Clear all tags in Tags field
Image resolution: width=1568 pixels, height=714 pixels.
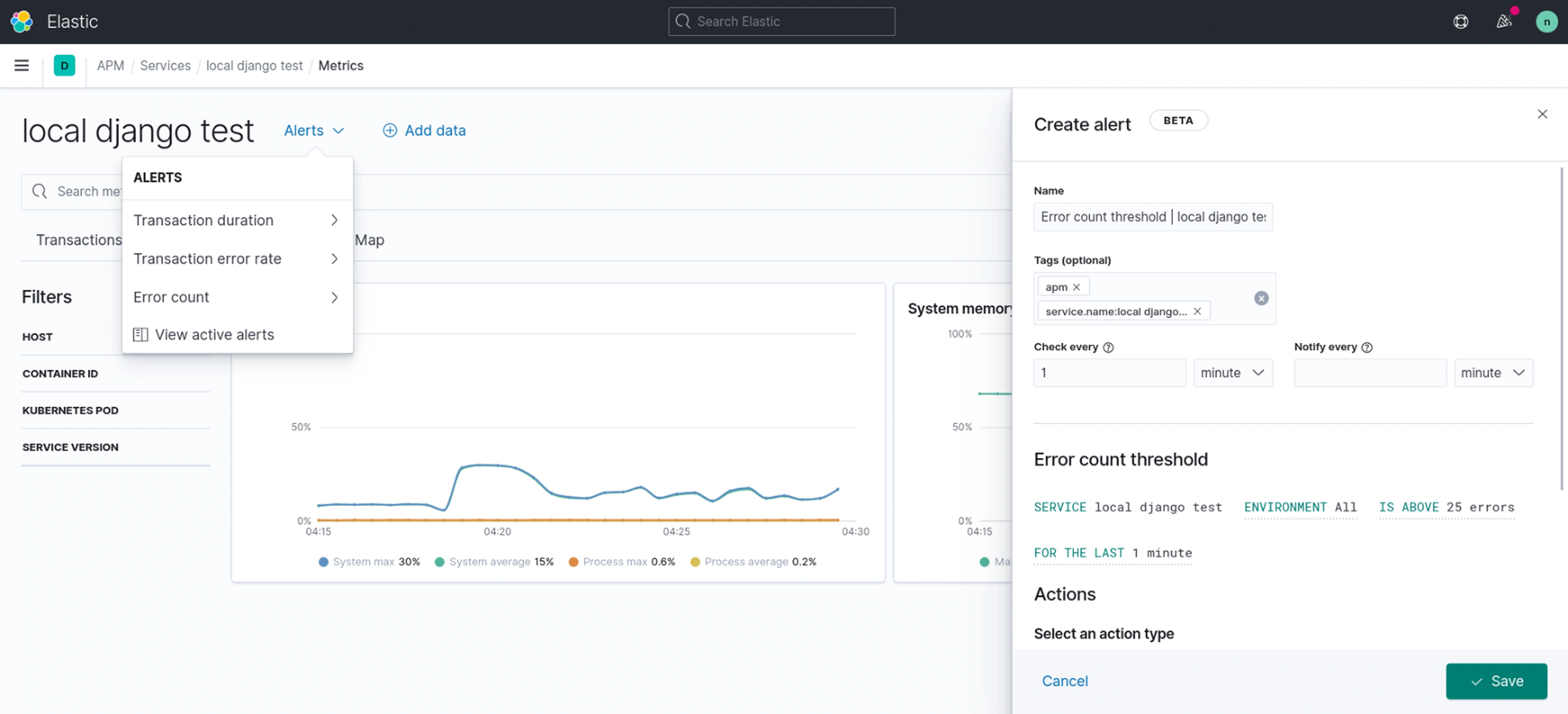pyautogui.click(x=1261, y=298)
